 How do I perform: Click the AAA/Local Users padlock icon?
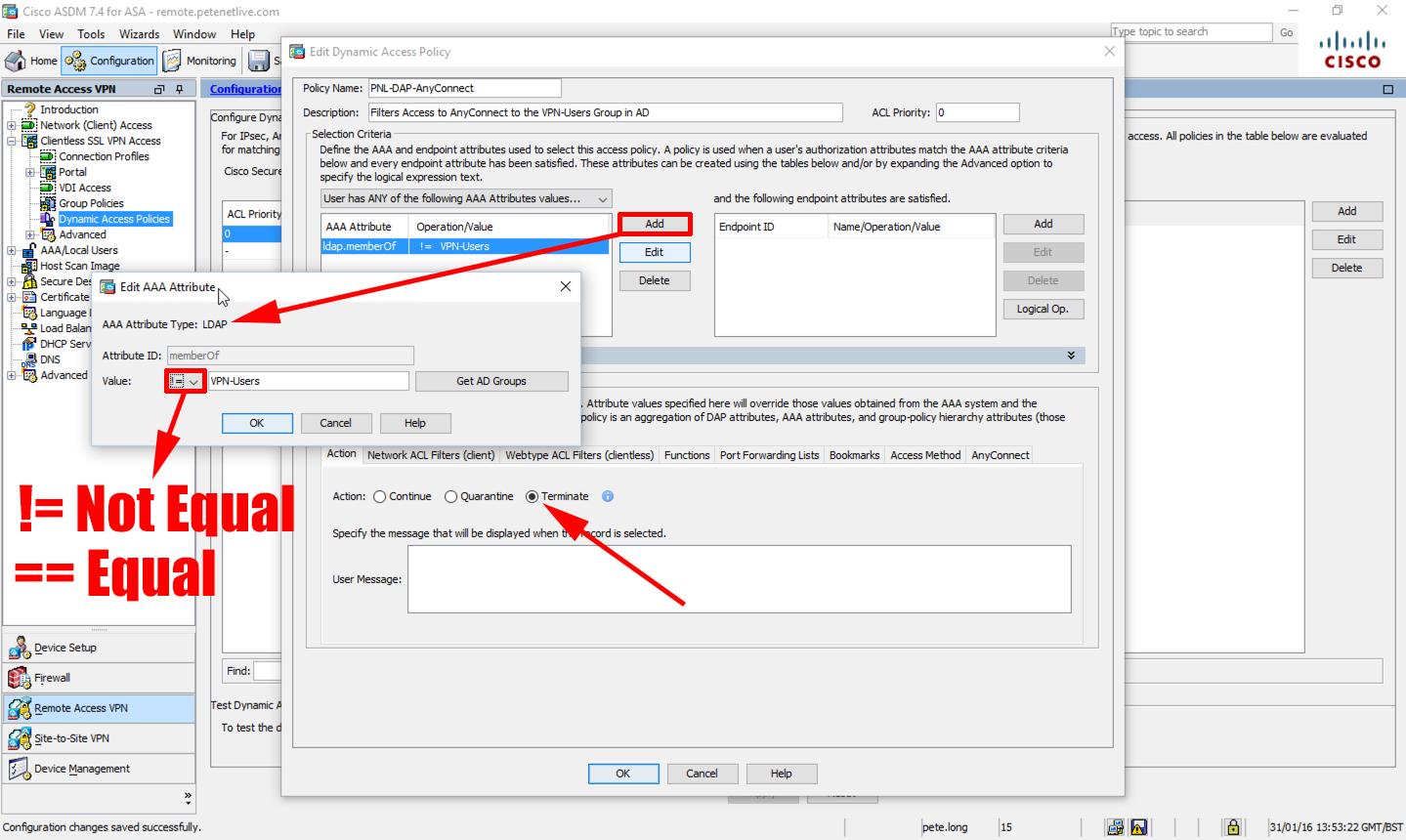click(30, 250)
